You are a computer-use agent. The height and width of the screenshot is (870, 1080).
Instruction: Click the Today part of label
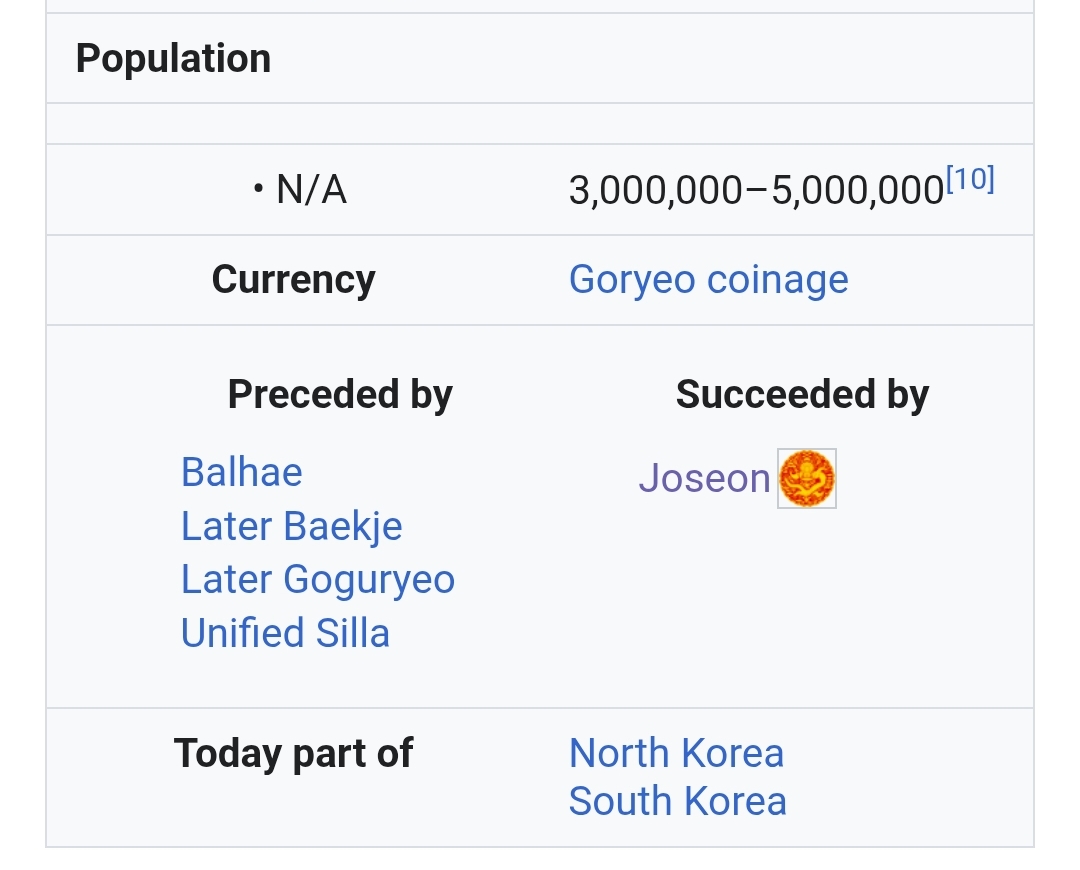(x=293, y=753)
